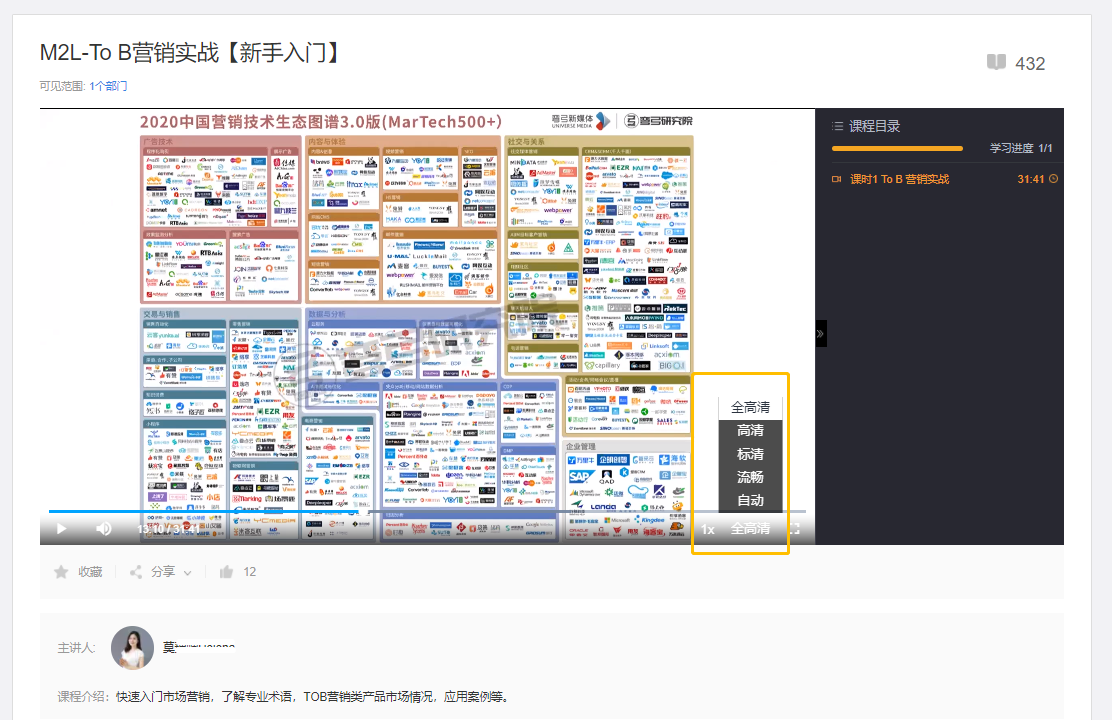Mute the video volume speaker icon
Viewport: 1112px width, 720px height.
click(104, 528)
